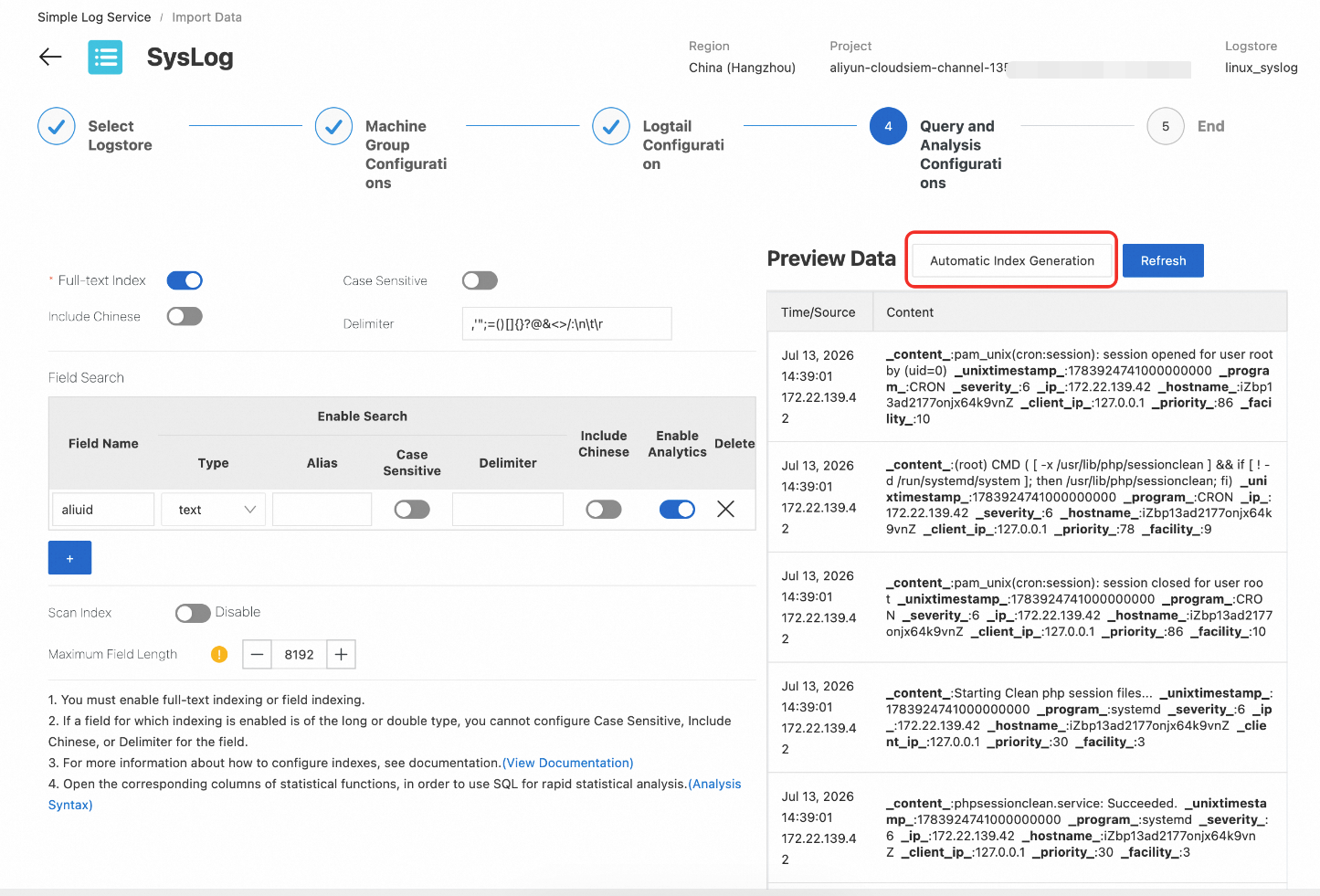Click step 4 Query and Analysis circle

[888, 127]
